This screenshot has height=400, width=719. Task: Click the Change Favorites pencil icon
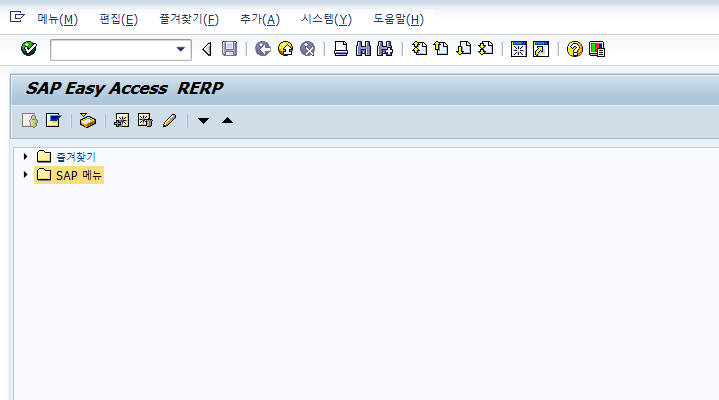(170, 121)
